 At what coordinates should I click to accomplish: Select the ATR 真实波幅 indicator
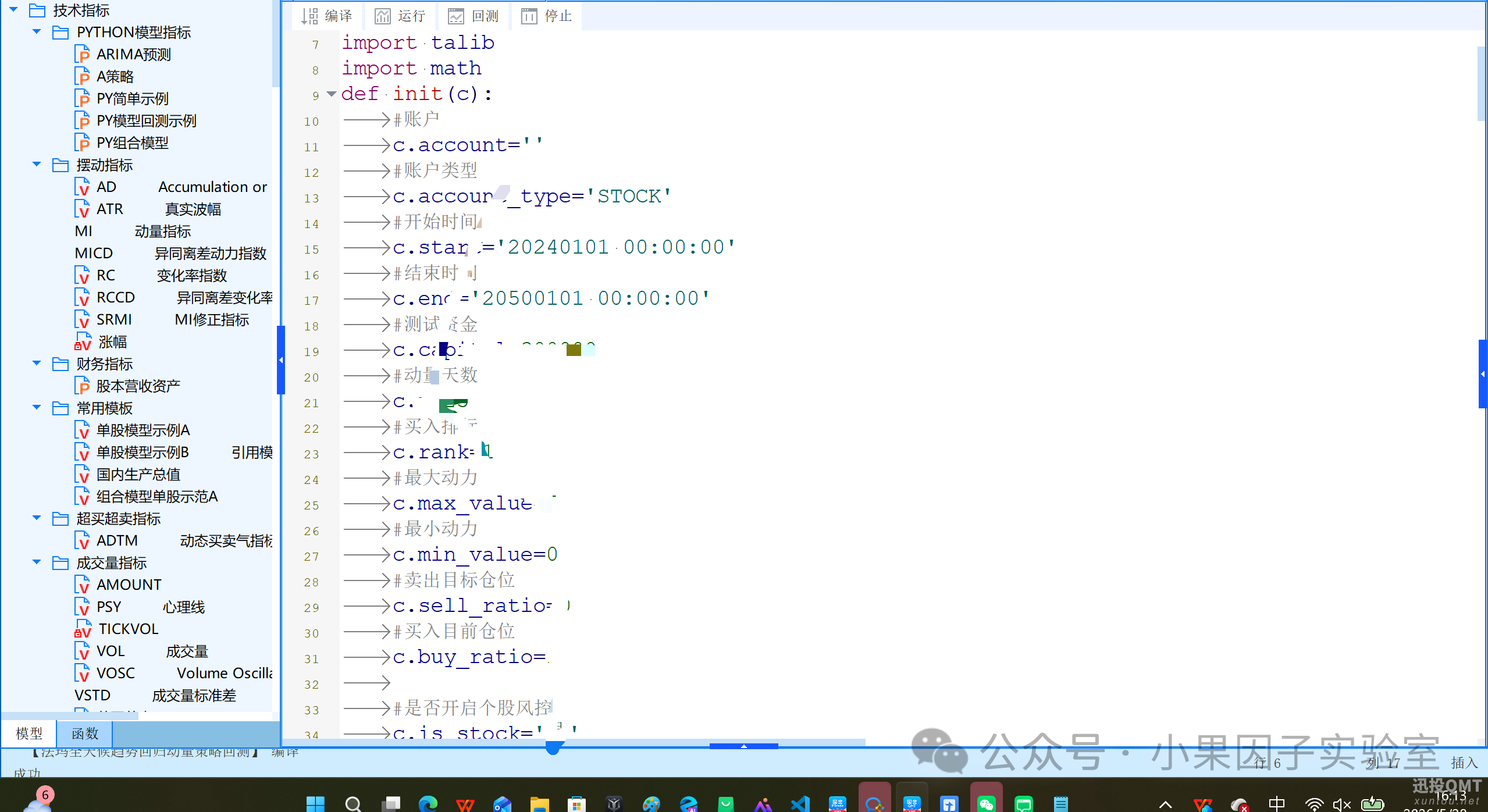pos(148,209)
